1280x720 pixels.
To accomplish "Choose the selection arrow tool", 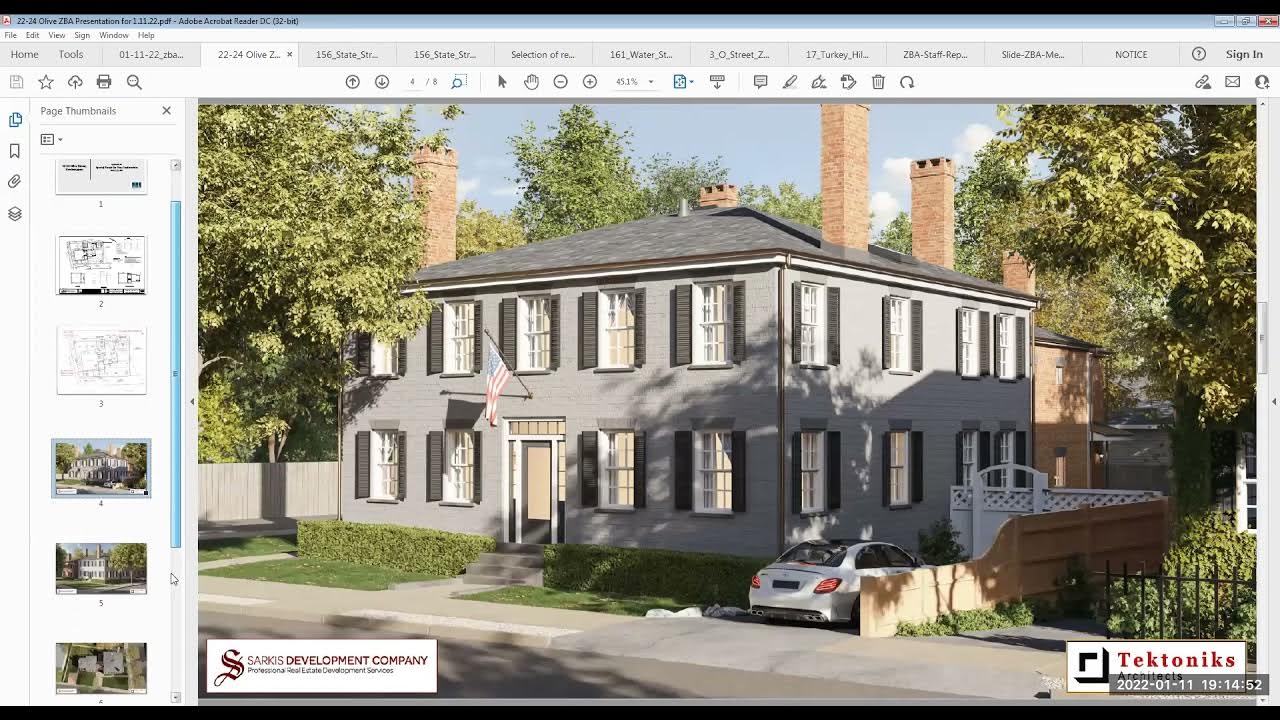I will 502,82.
